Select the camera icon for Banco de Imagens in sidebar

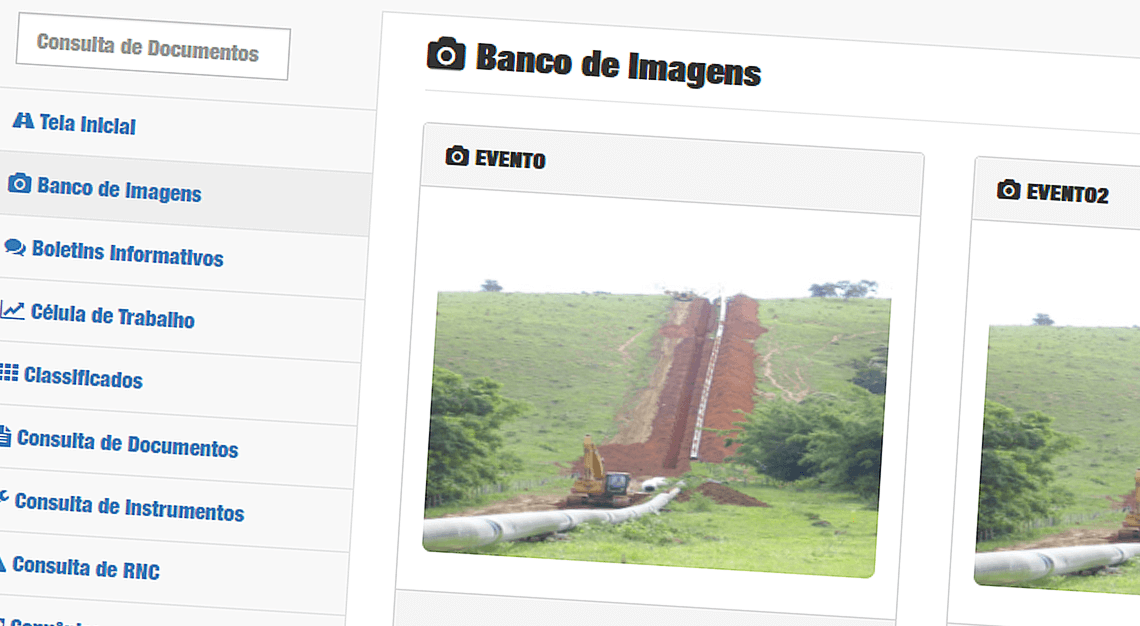click(22, 182)
